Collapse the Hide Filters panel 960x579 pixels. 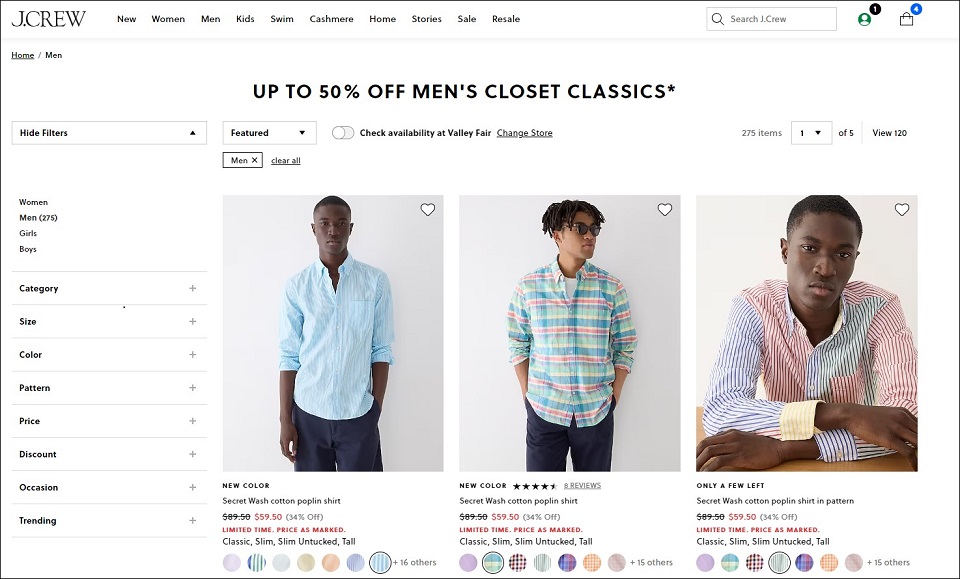click(x=109, y=133)
